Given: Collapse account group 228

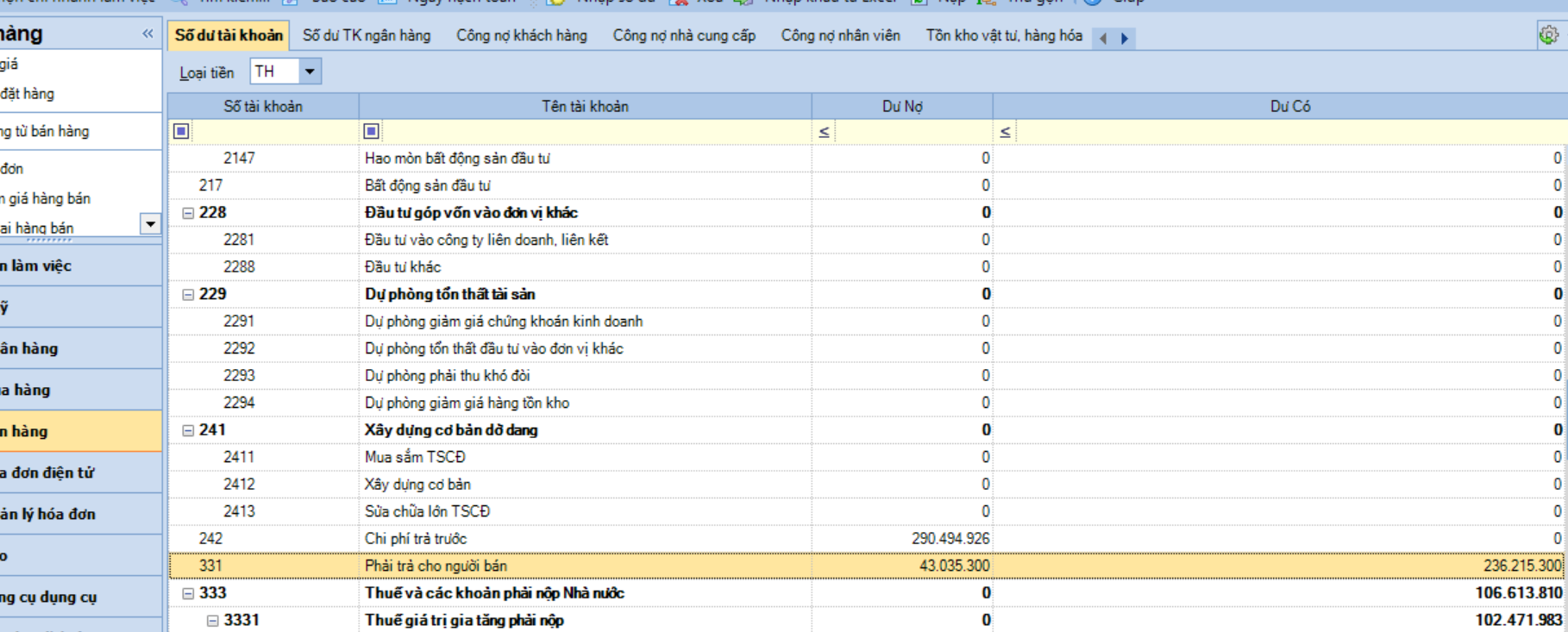Looking at the screenshot, I should 188,213.
